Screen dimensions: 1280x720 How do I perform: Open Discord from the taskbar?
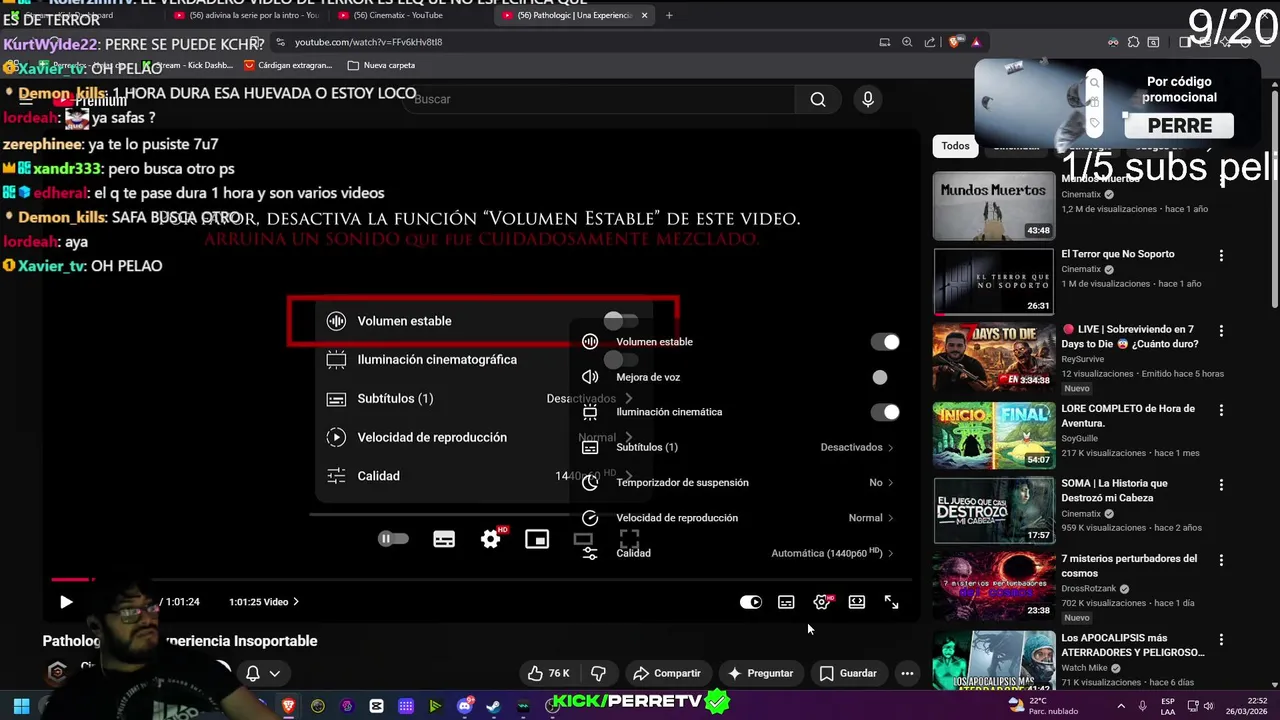click(x=464, y=706)
